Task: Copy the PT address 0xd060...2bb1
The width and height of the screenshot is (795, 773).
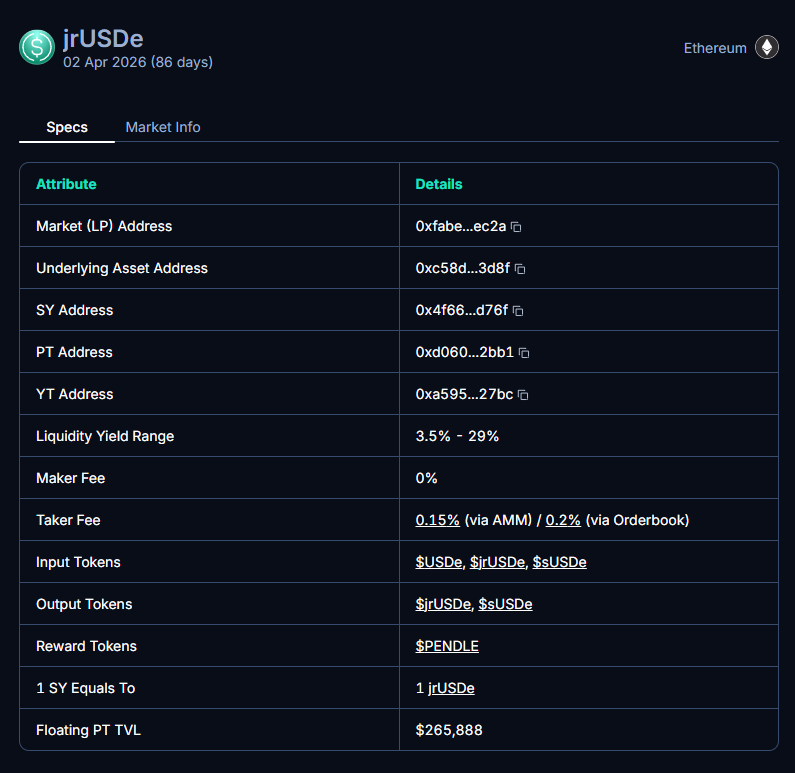Action: pos(524,353)
